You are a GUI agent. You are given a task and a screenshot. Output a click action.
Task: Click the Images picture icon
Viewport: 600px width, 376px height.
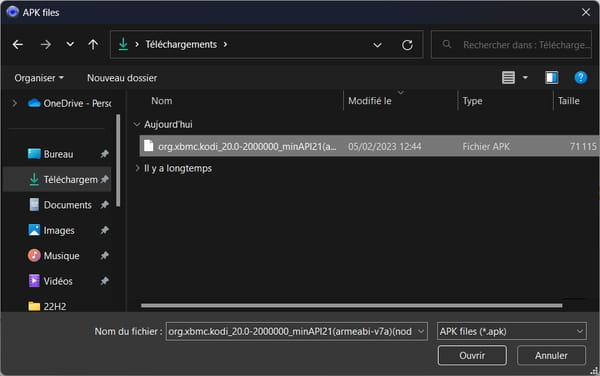(x=34, y=230)
